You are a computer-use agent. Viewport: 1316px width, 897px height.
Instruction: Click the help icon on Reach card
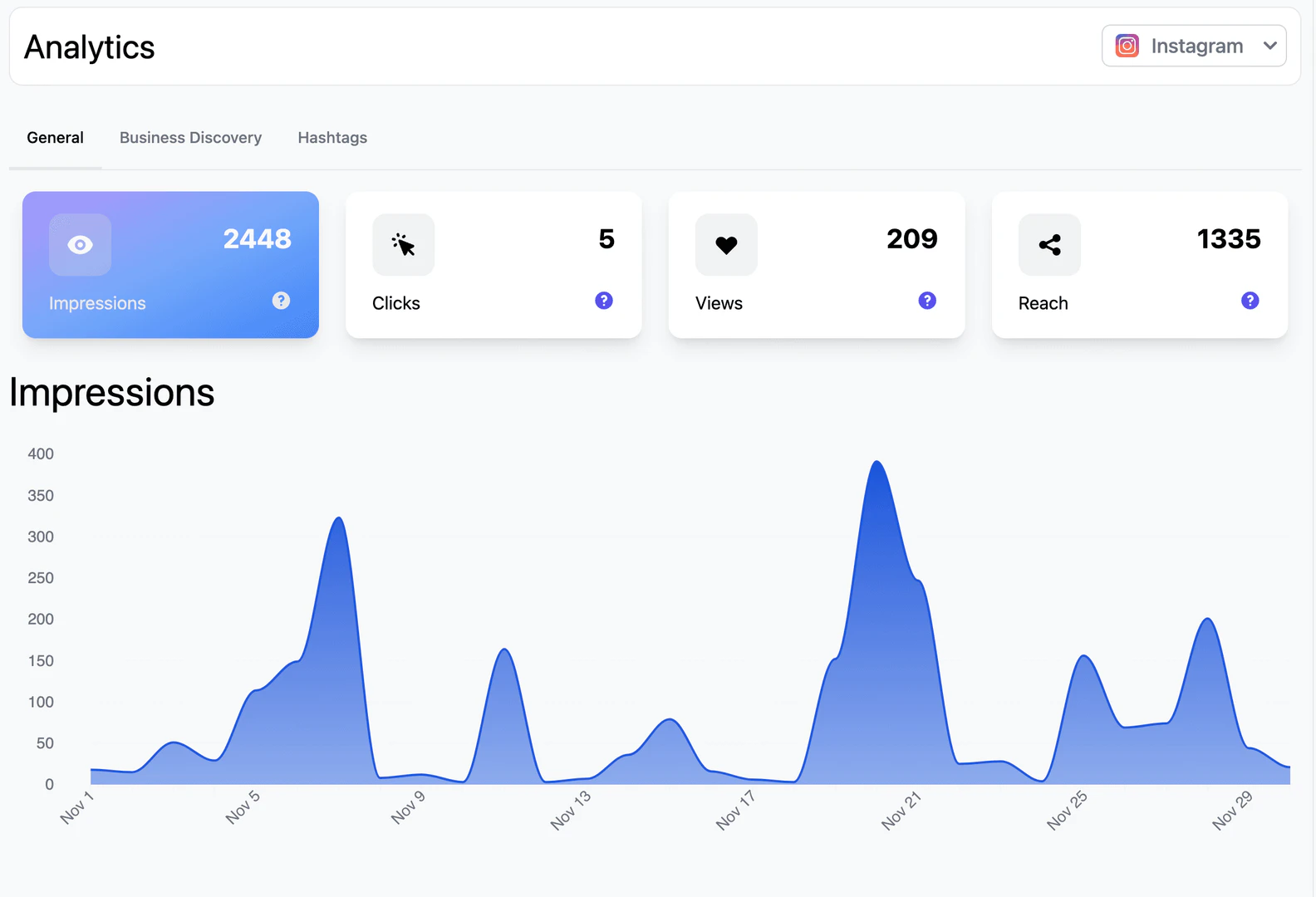(1250, 301)
